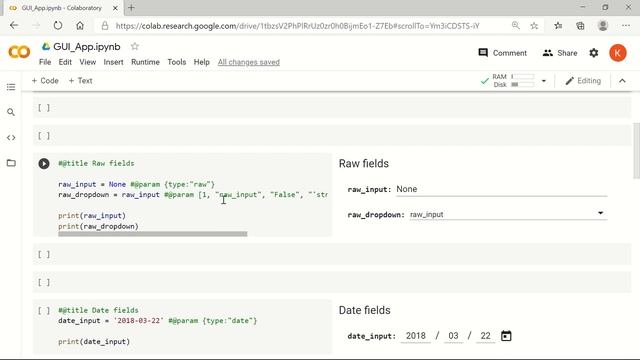Click the notebook title GUI_App.ipynb
Screen dimensions: 640x360
tap(87, 47)
